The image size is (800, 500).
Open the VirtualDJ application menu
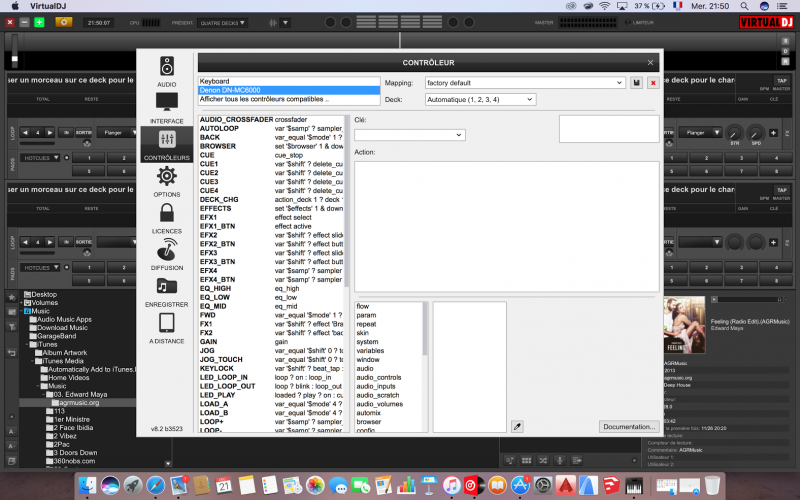point(48,6)
